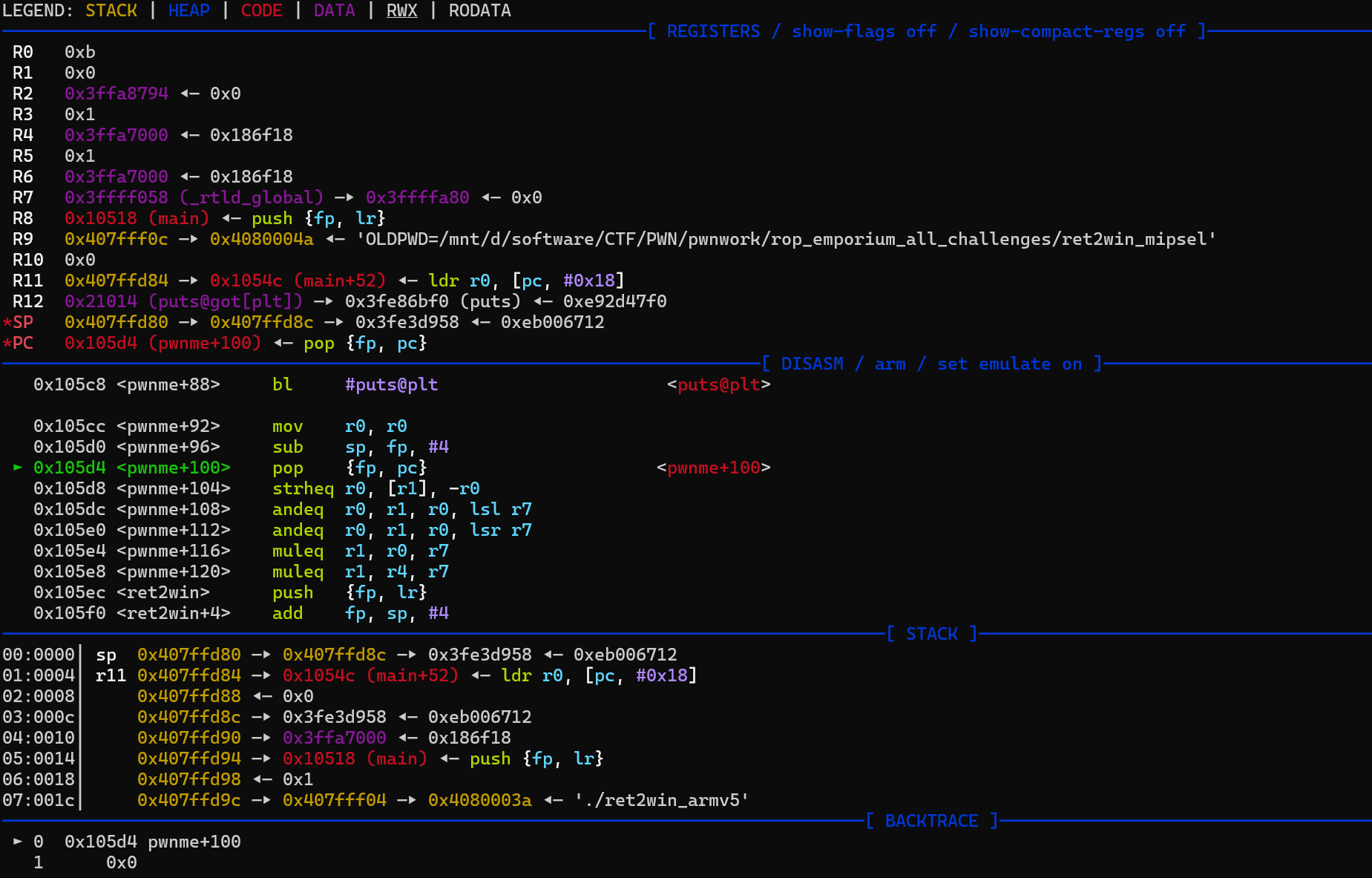Screen dimensions: 1372x878
Task: Click 0x1054c (main+52) in R11 register row
Action: point(298,281)
